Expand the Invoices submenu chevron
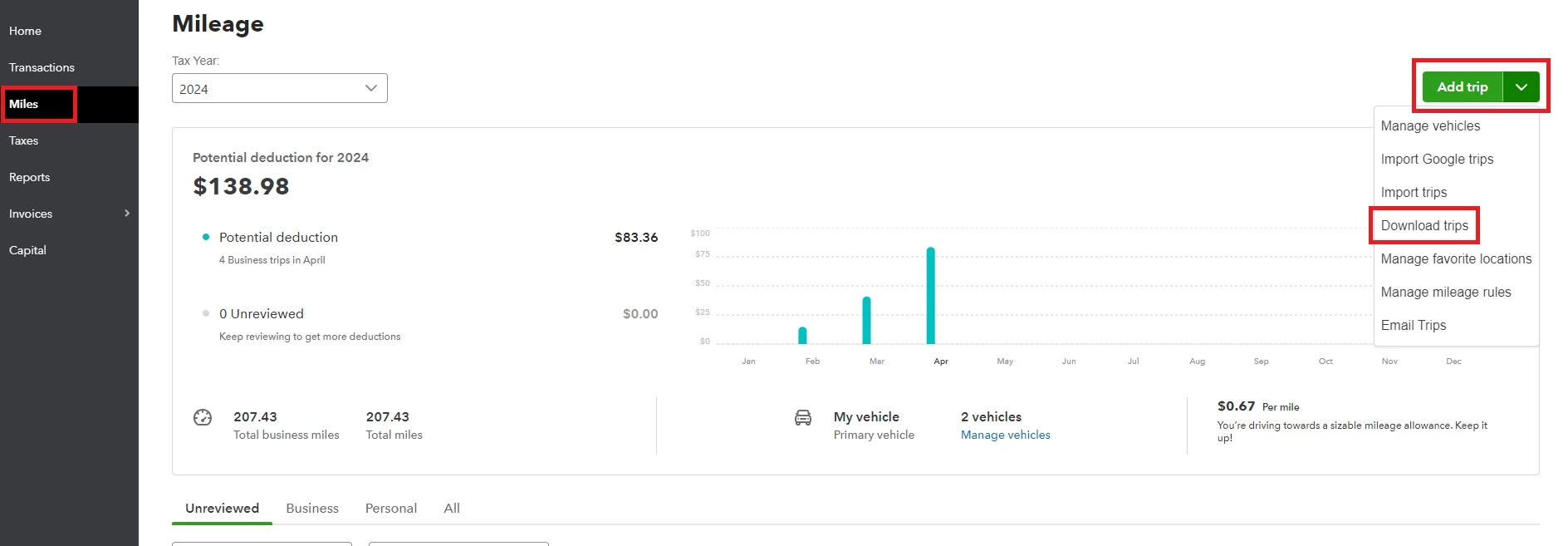The width and height of the screenshot is (1568, 546). pyautogui.click(x=127, y=214)
